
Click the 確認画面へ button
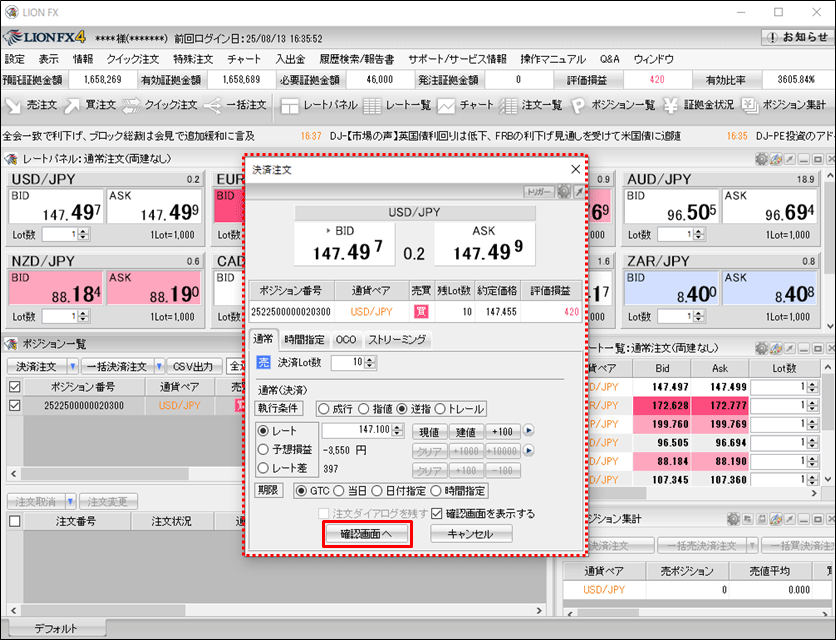(x=366, y=534)
